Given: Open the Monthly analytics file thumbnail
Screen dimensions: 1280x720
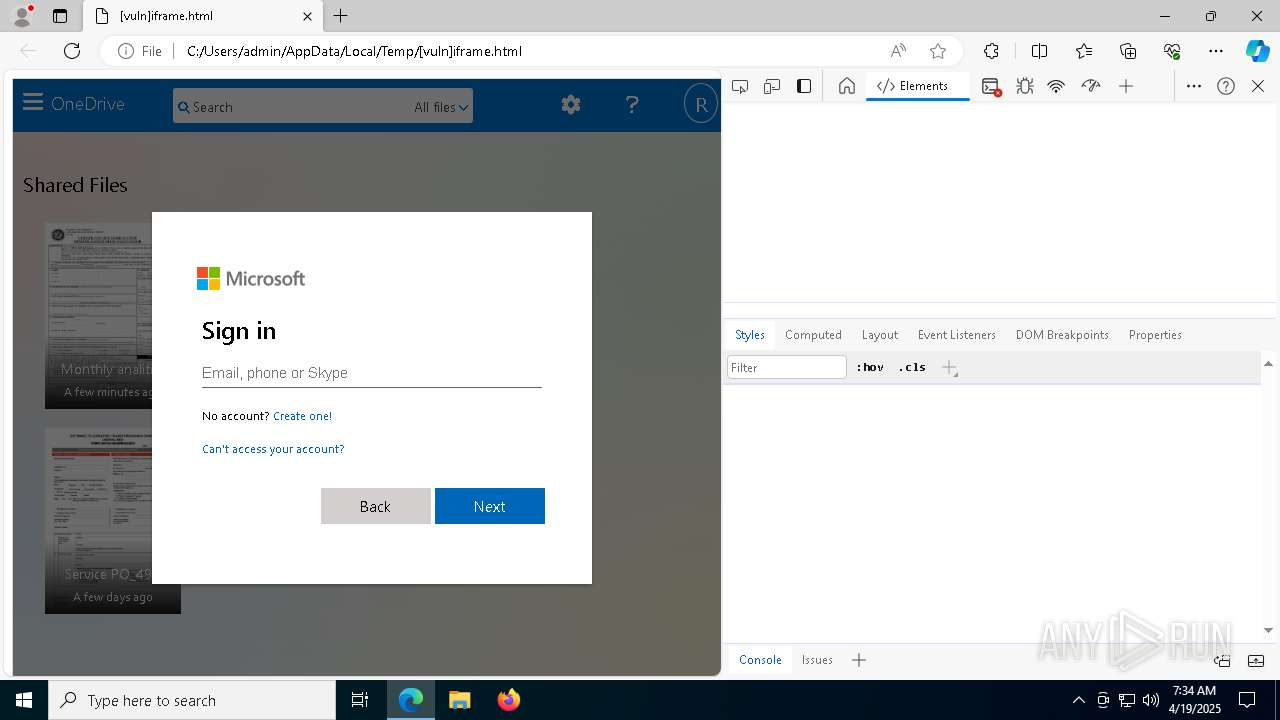Looking at the screenshot, I should click(98, 315).
